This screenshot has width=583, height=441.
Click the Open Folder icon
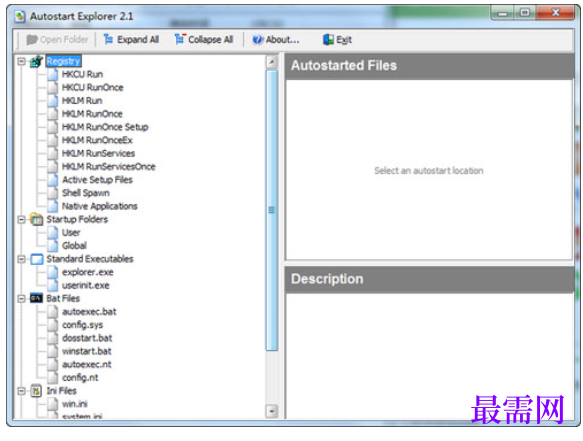point(32,39)
